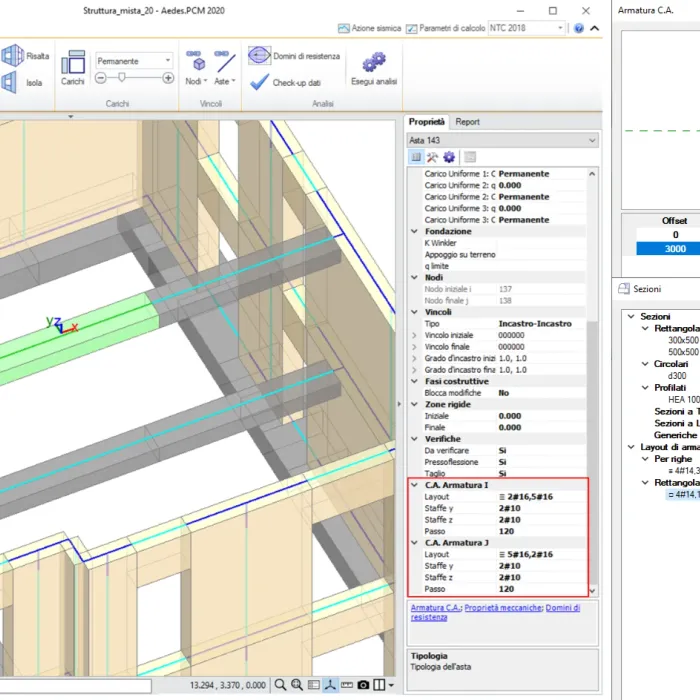Open the split view dropdown arrow
Viewport: 700px width, 700px height.
click(391, 685)
